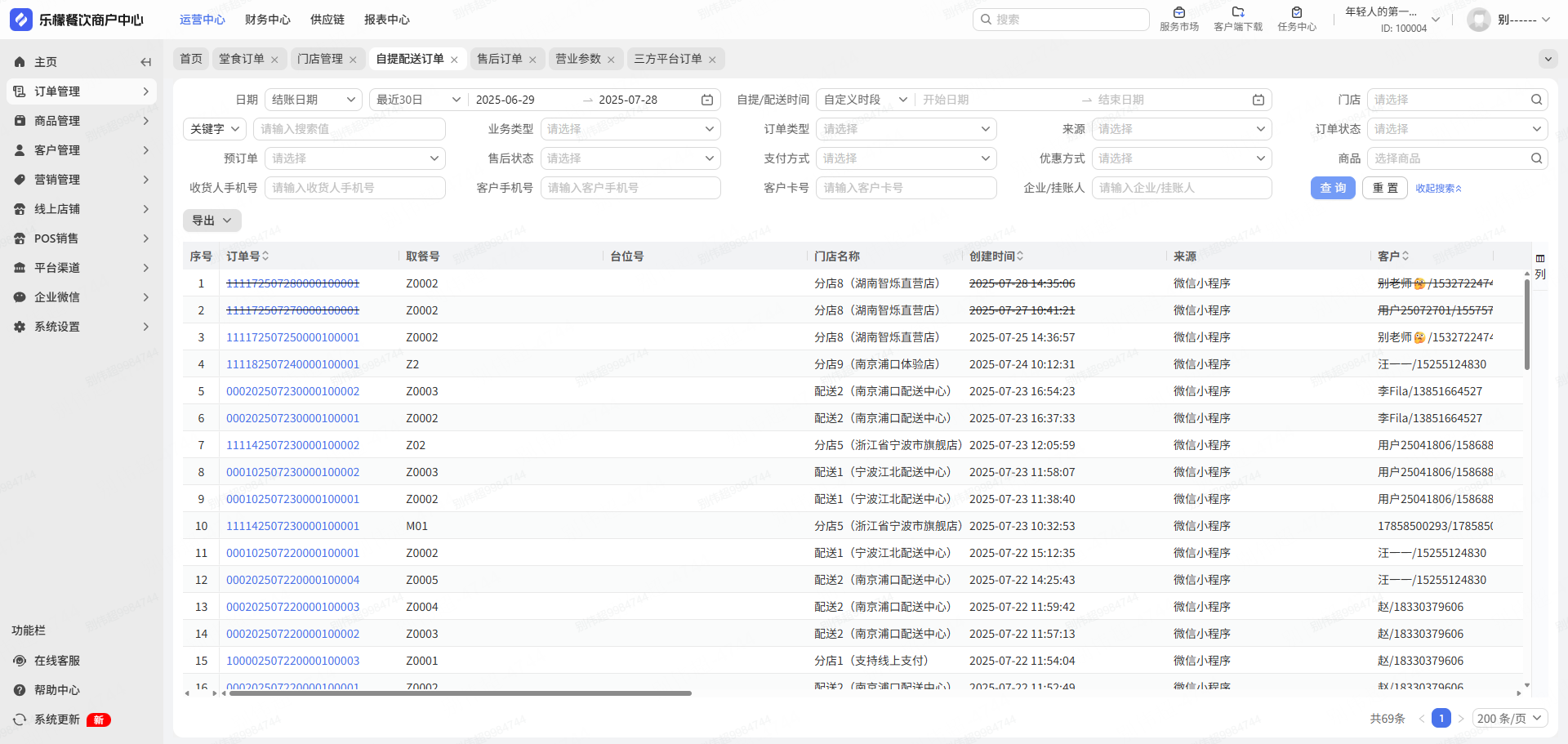
Task: Click the 重置 reset button
Action: point(1385,188)
